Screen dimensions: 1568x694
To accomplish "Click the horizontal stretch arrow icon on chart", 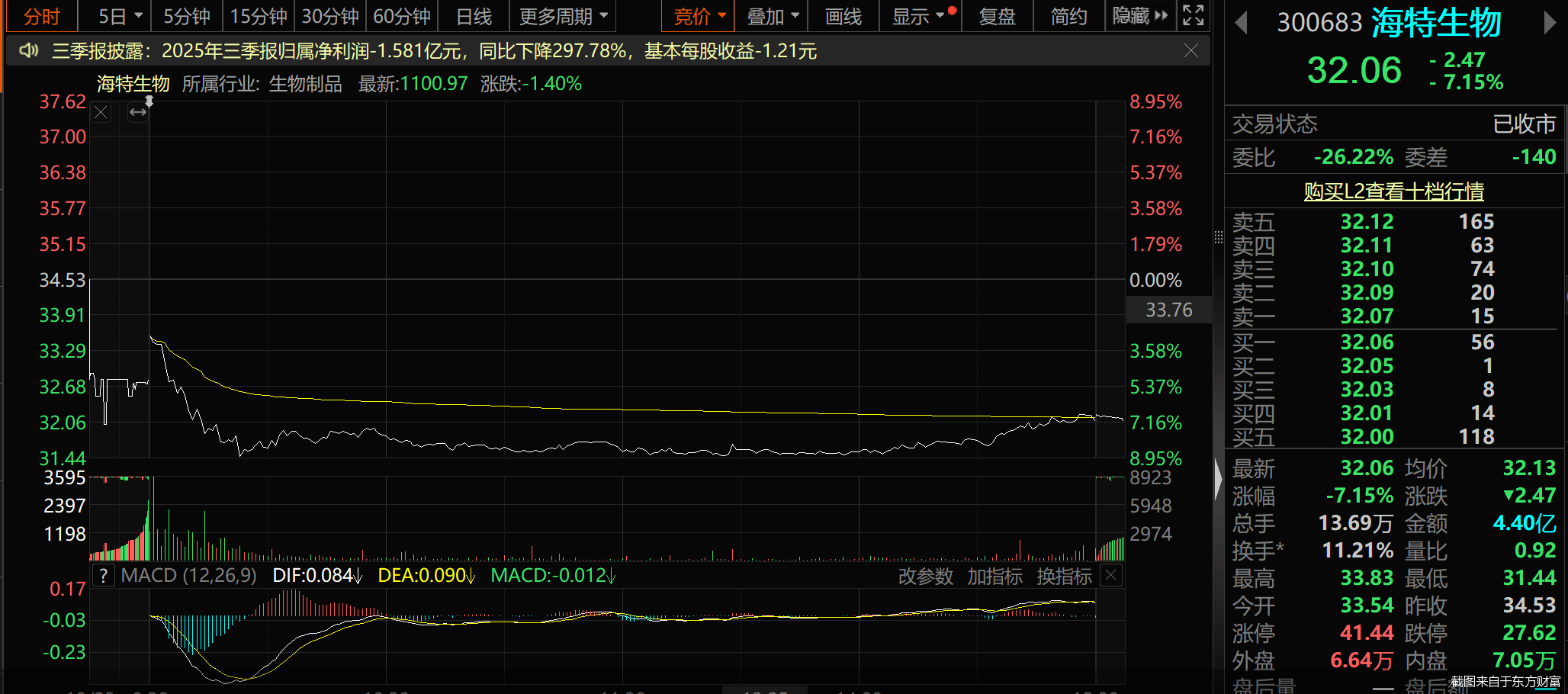I will click(137, 113).
